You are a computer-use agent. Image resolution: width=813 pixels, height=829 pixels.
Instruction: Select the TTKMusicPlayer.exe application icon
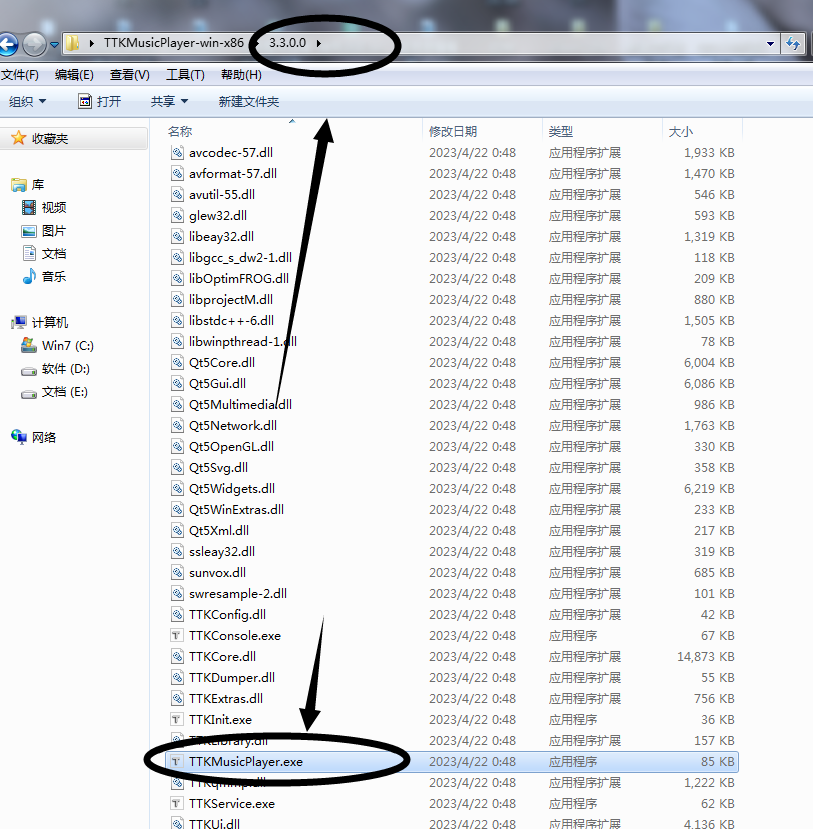coord(177,762)
